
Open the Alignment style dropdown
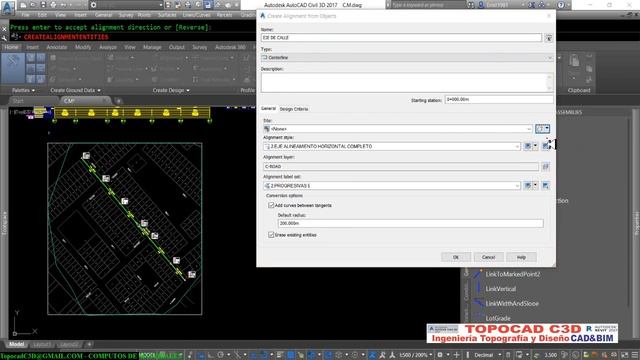pos(392,146)
